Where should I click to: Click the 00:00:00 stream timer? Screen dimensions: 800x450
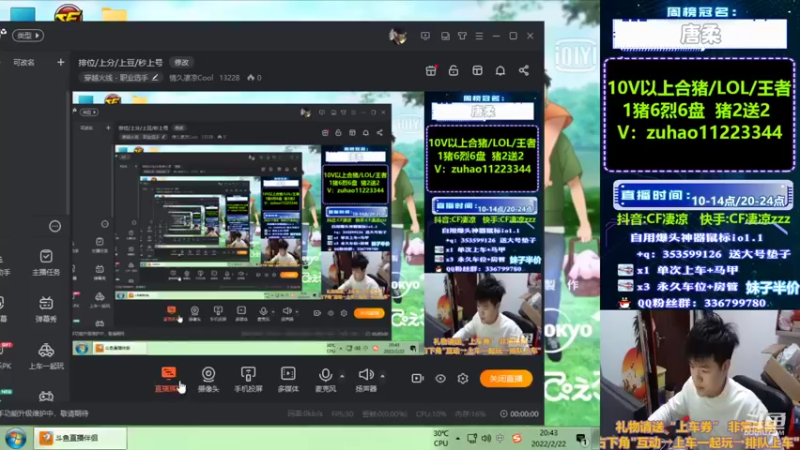coord(519,414)
